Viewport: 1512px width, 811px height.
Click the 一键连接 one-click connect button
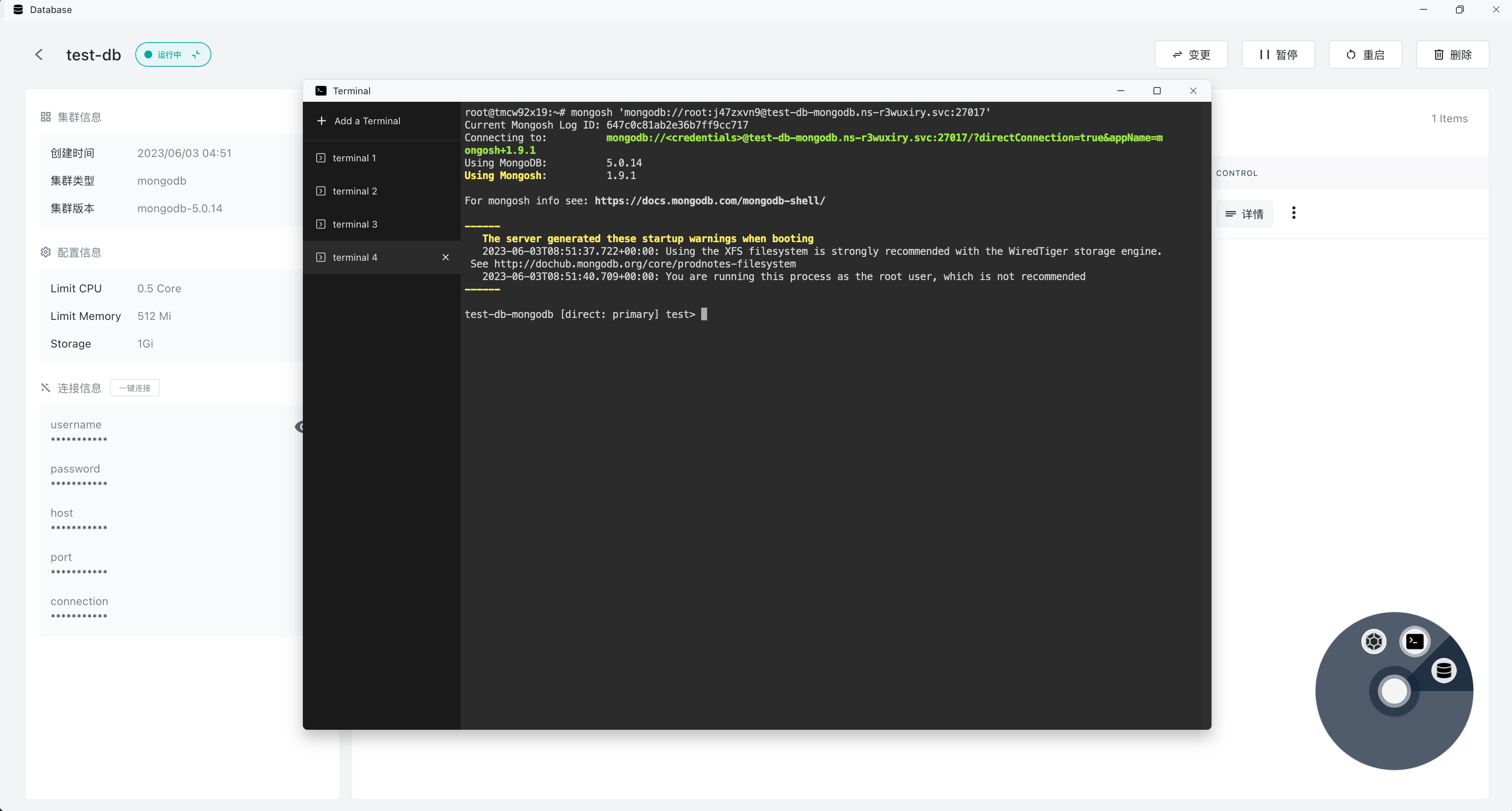pos(134,388)
